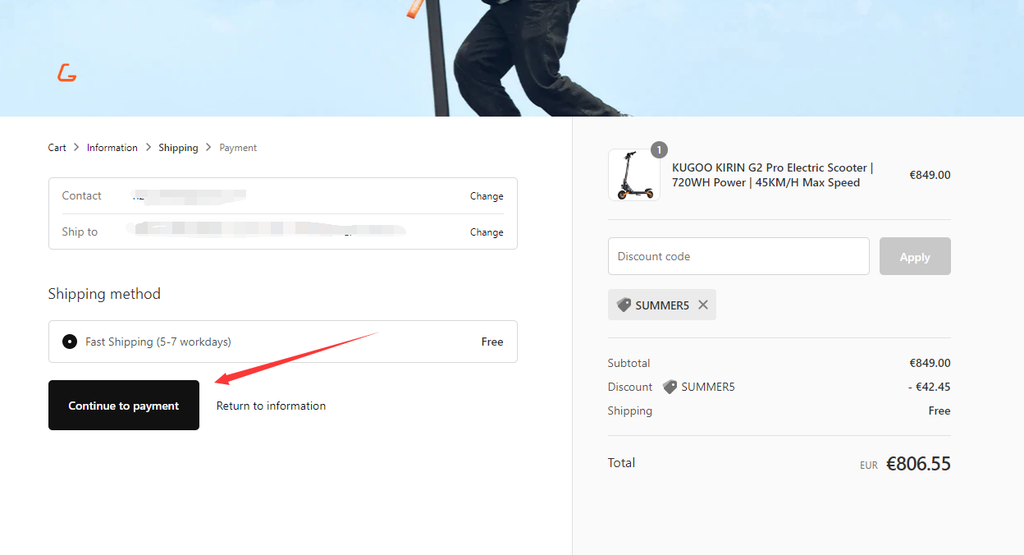Click the quantity badge on the scooter thumbnail

click(x=659, y=150)
